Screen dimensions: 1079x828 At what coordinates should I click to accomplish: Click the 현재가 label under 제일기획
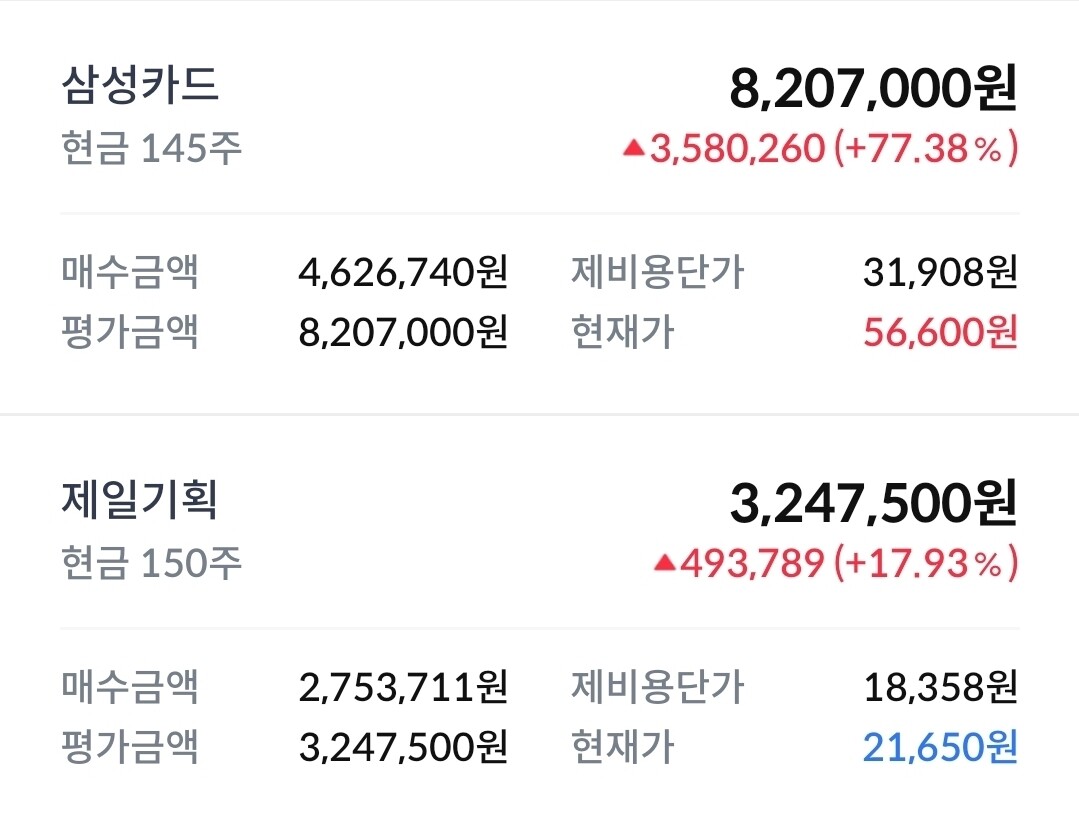pos(622,746)
